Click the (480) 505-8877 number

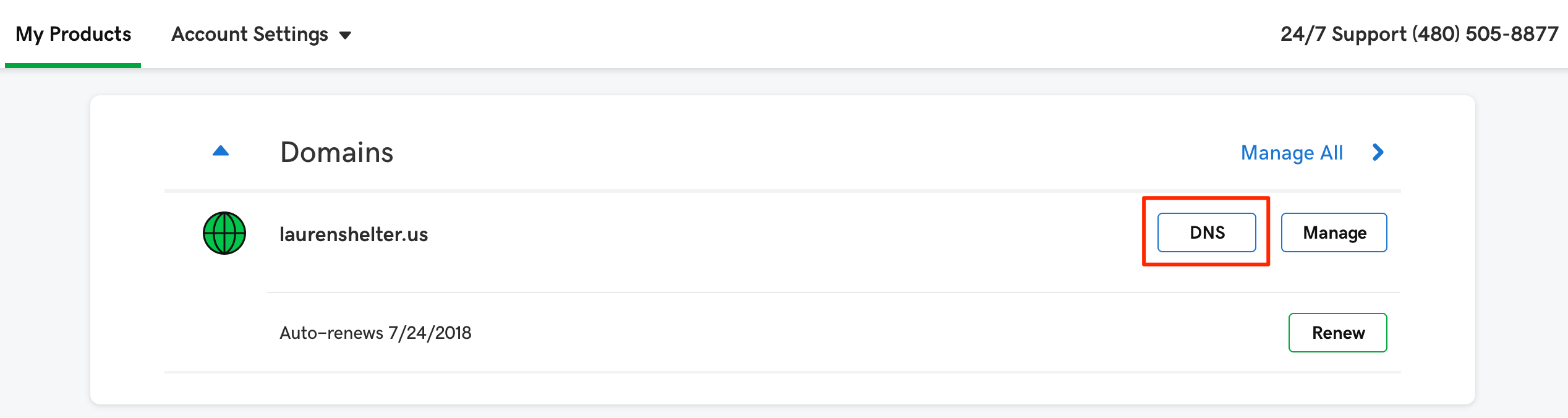[1485, 34]
